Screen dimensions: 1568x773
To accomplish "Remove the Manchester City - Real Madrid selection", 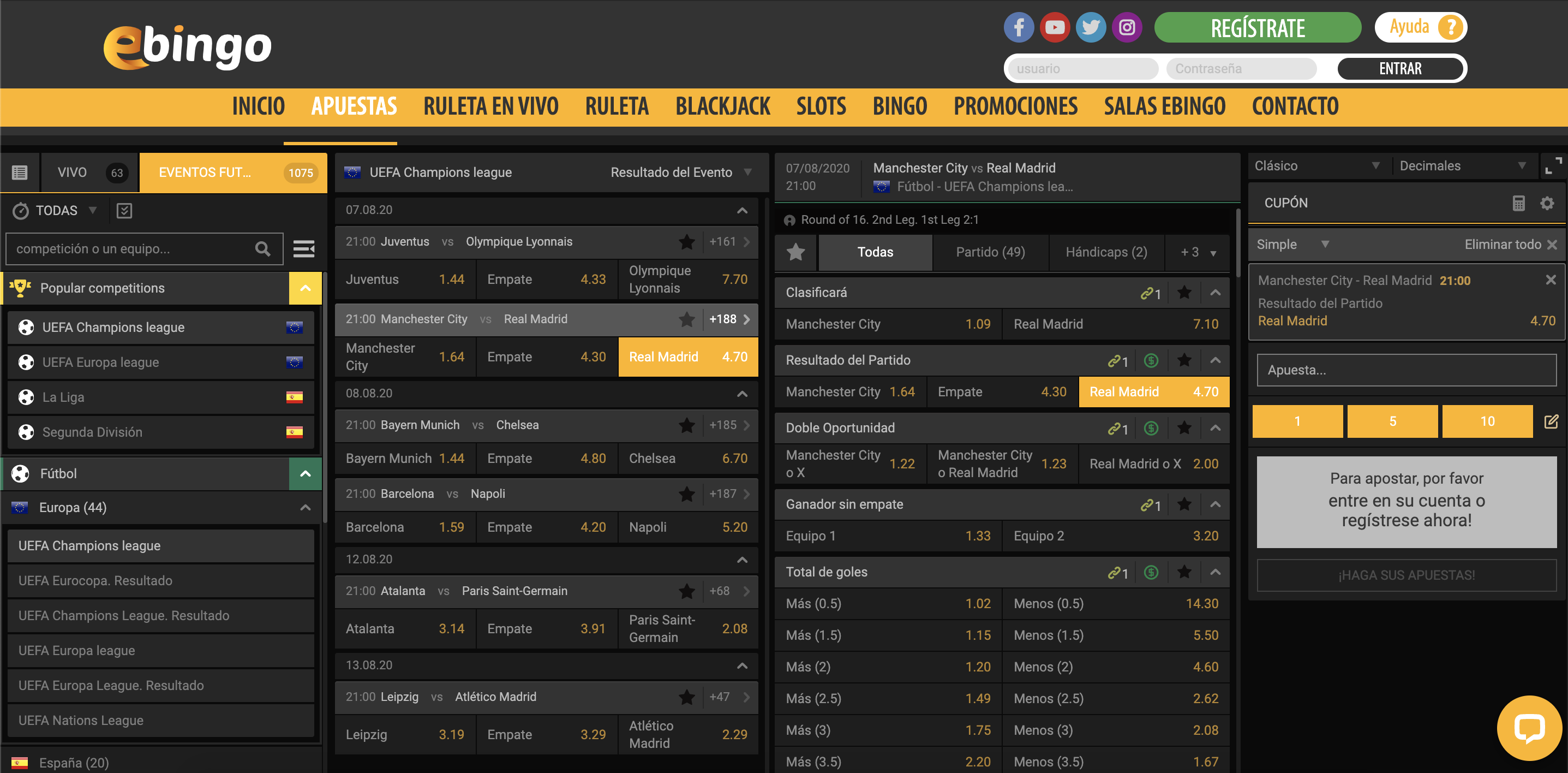I will coord(1551,280).
